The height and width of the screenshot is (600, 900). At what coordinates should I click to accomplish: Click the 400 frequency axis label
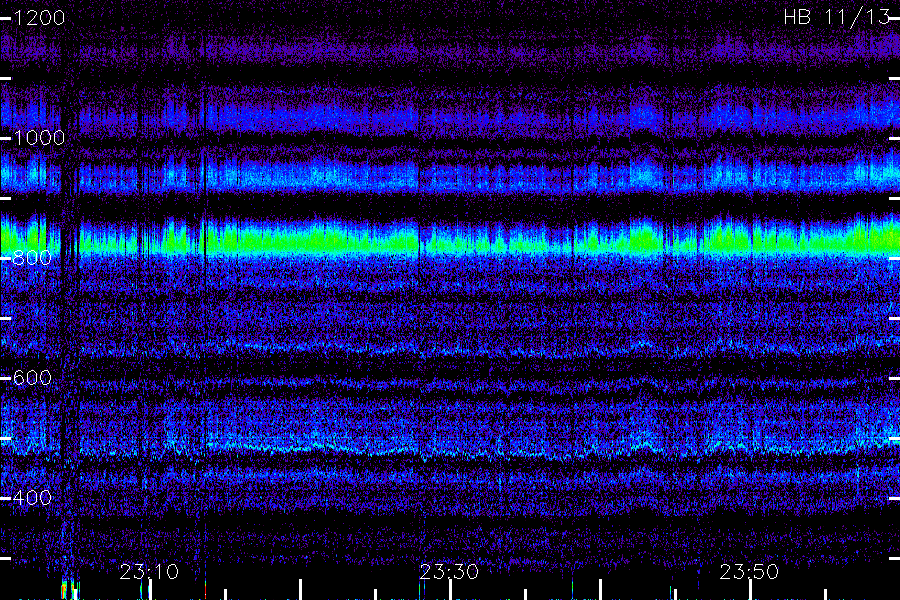point(32,498)
